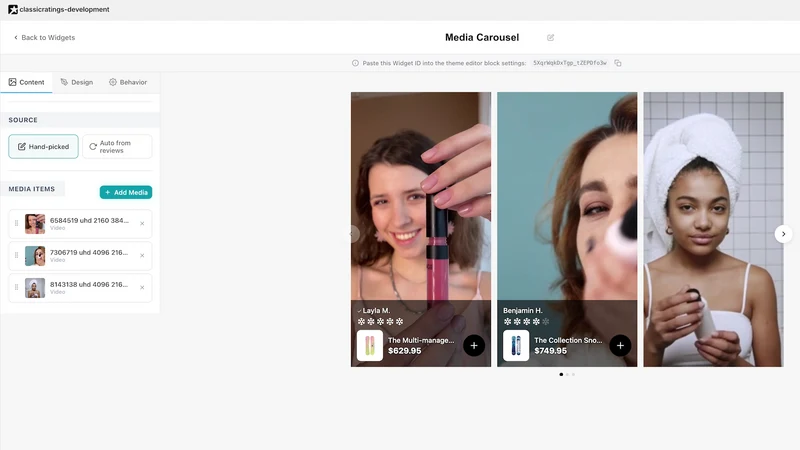800x450 pixels.
Task: Open the towel-wrapped woman video card
Action: (713, 229)
